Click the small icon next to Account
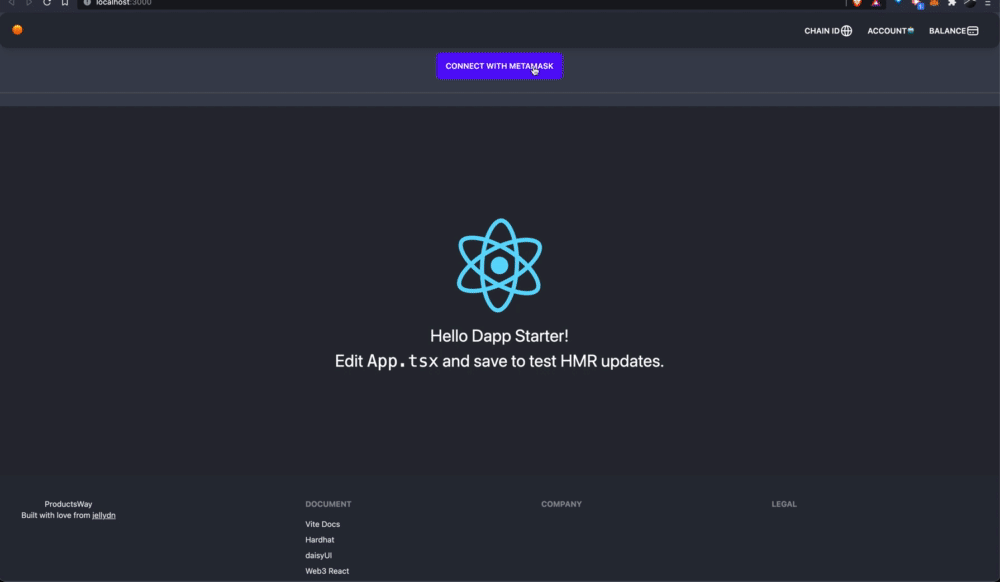The width and height of the screenshot is (1000, 582). tap(911, 30)
